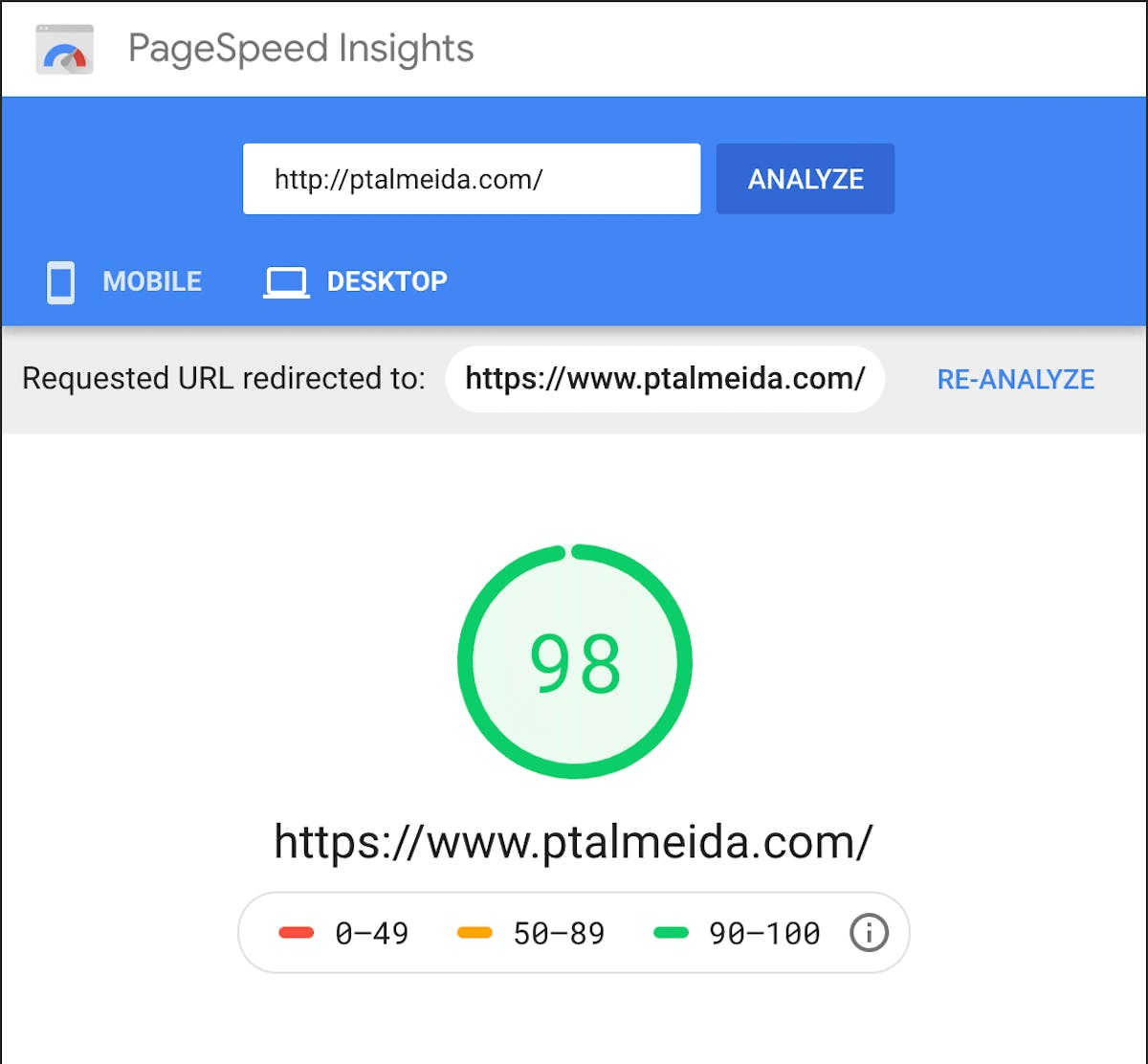This screenshot has width=1148, height=1064.
Task: Click the RE-ANALYZE link
Action: (x=1015, y=379)
